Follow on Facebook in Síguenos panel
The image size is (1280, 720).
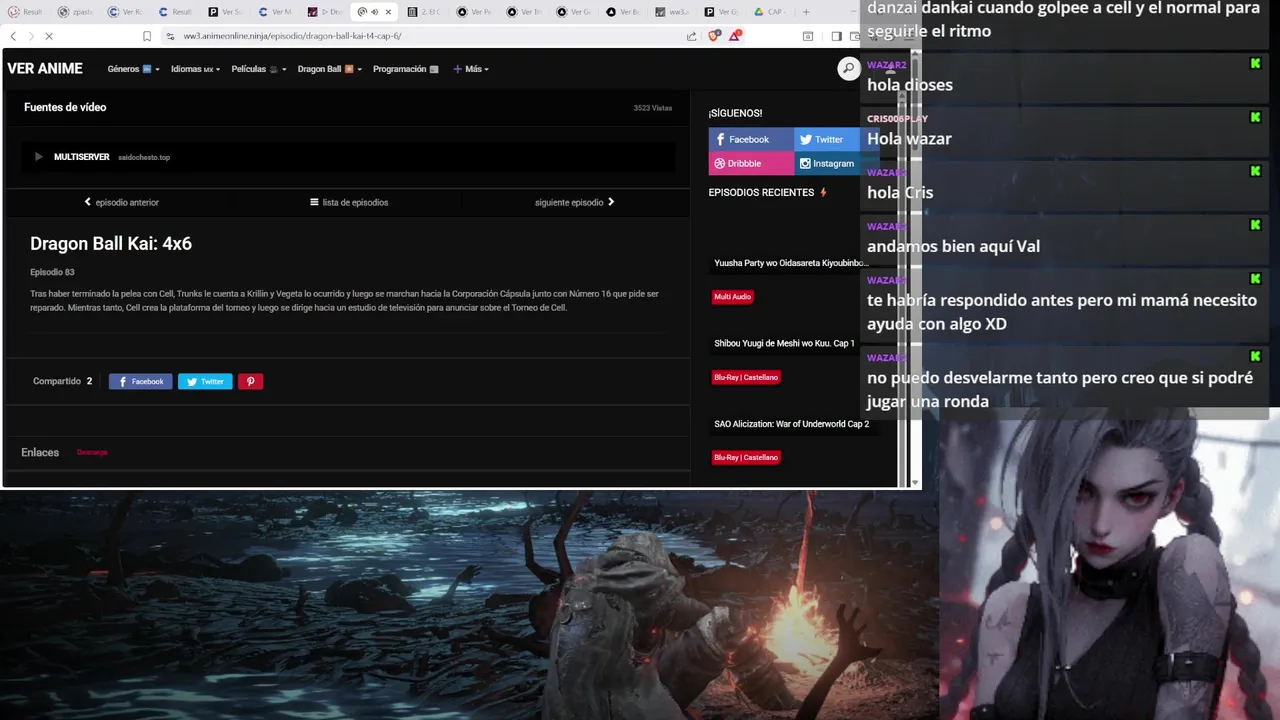[x=751, y=139]
